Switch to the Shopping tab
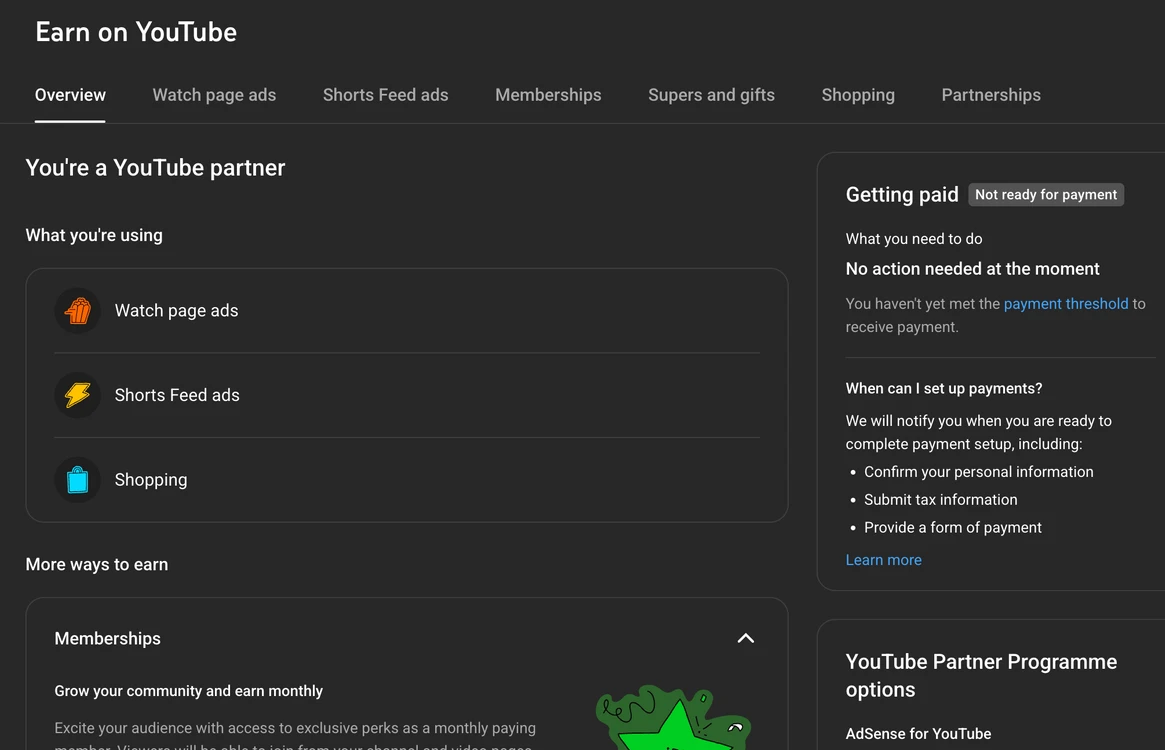This screenshot has width=1165, height=750. click(x=858, y=95)
